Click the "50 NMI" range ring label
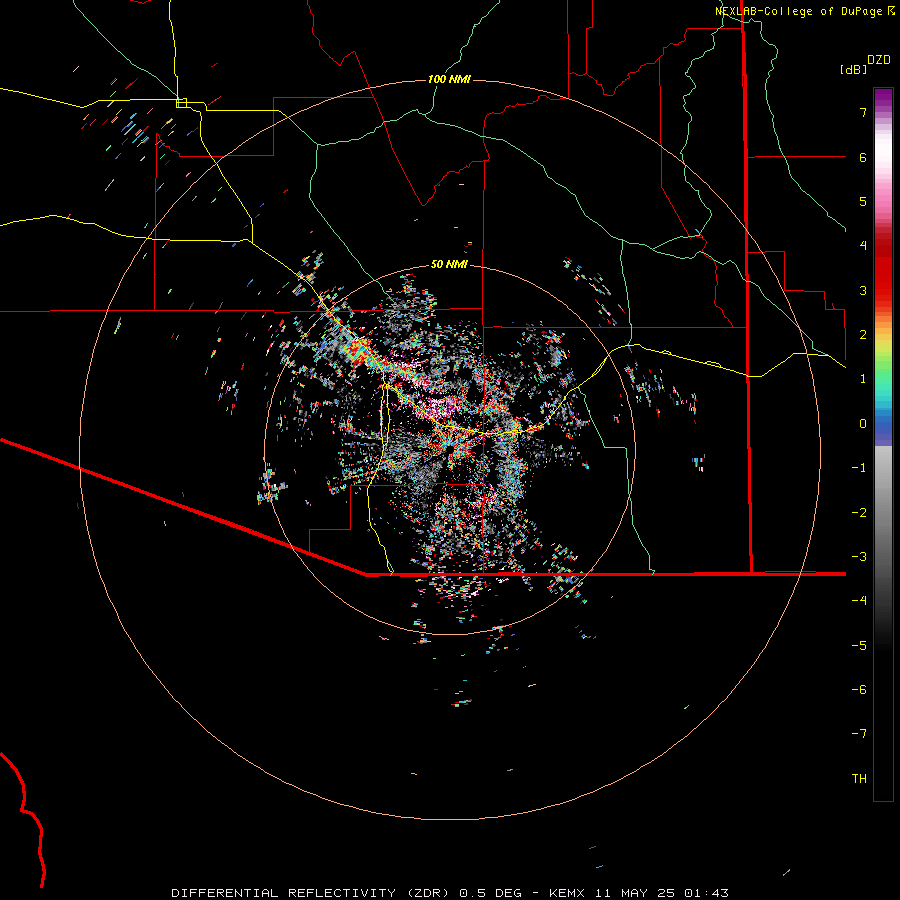This screenshot has width=900, height=900. 449,264
